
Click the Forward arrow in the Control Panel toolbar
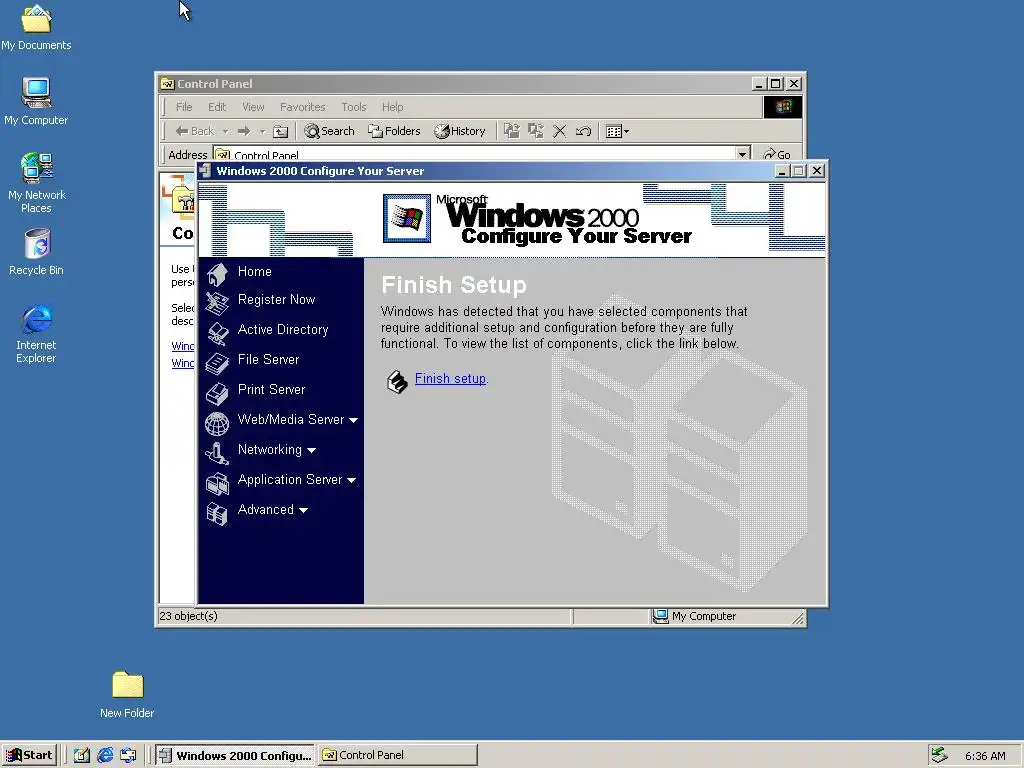coord(244,131)
